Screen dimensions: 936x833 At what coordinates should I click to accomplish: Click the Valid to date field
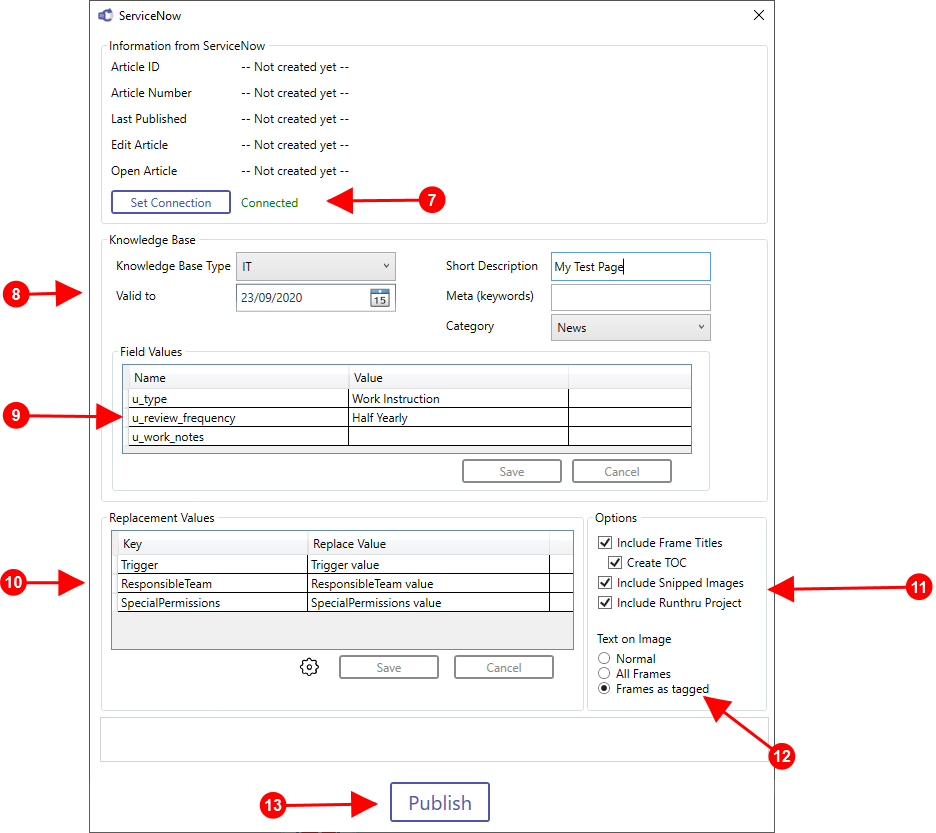click(x=316, y=297)
